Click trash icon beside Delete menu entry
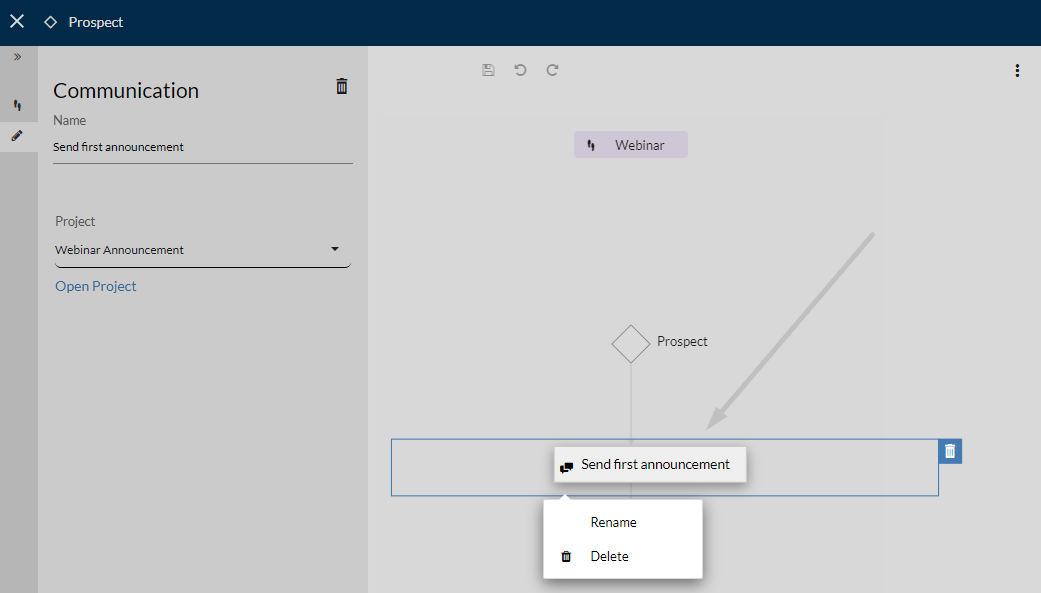This screenshot has height=593, width=1041. pos(566,556)
